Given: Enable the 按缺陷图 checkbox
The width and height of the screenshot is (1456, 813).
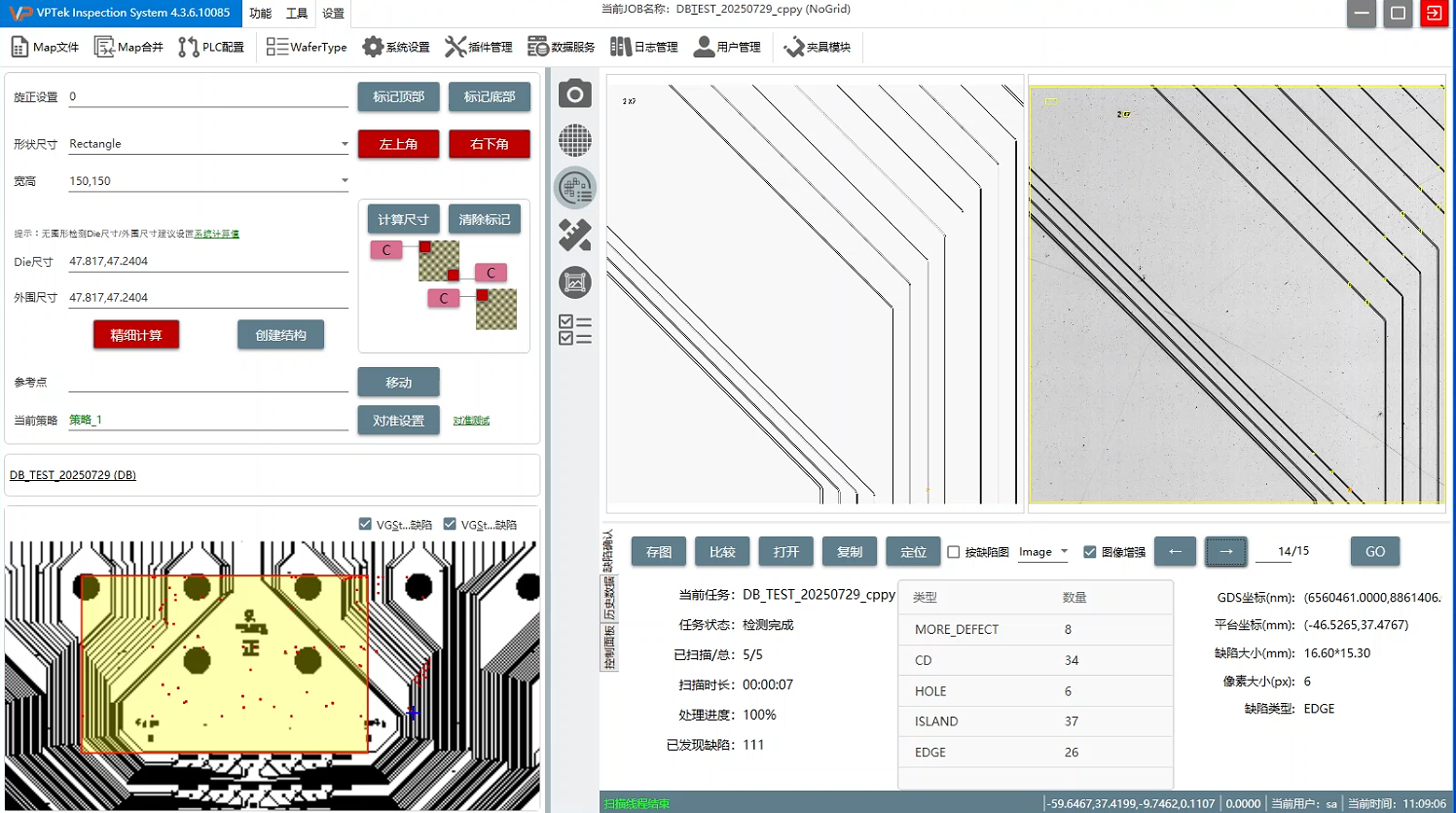Looking at the screenshot, I should [x=954, y=552].
